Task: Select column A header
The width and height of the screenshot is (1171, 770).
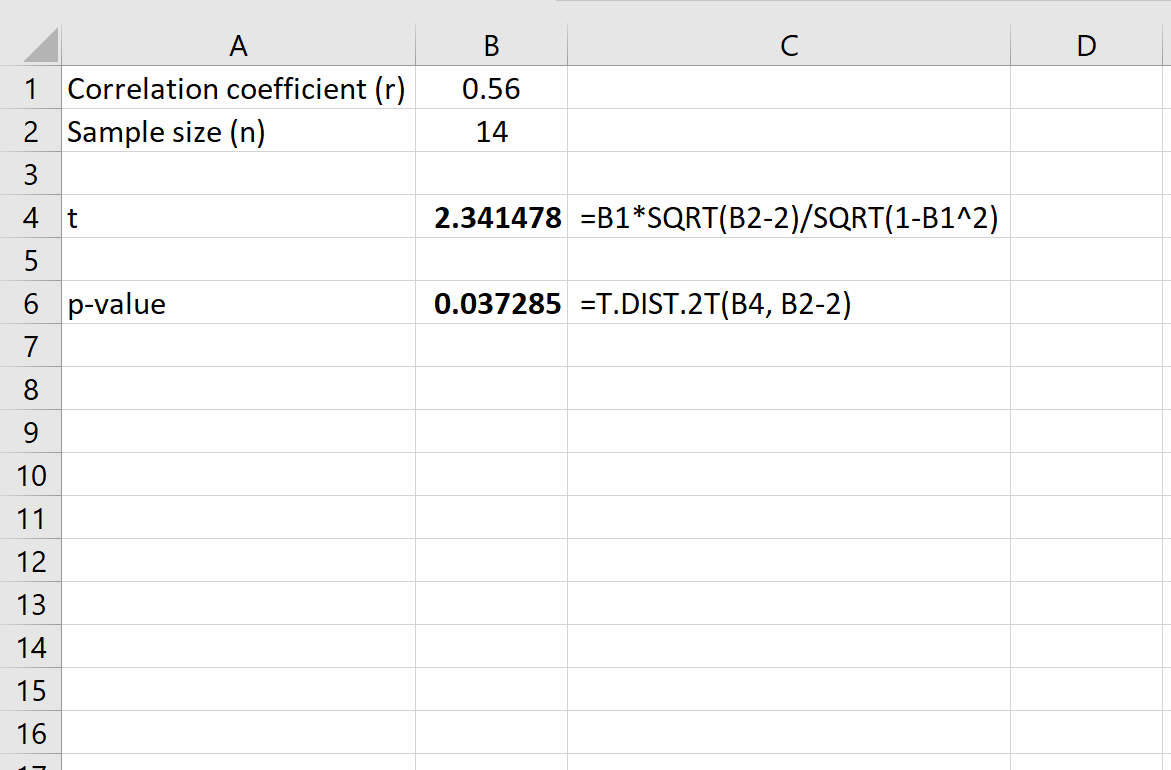Action: pyautogui.click(x=237, y=44)
